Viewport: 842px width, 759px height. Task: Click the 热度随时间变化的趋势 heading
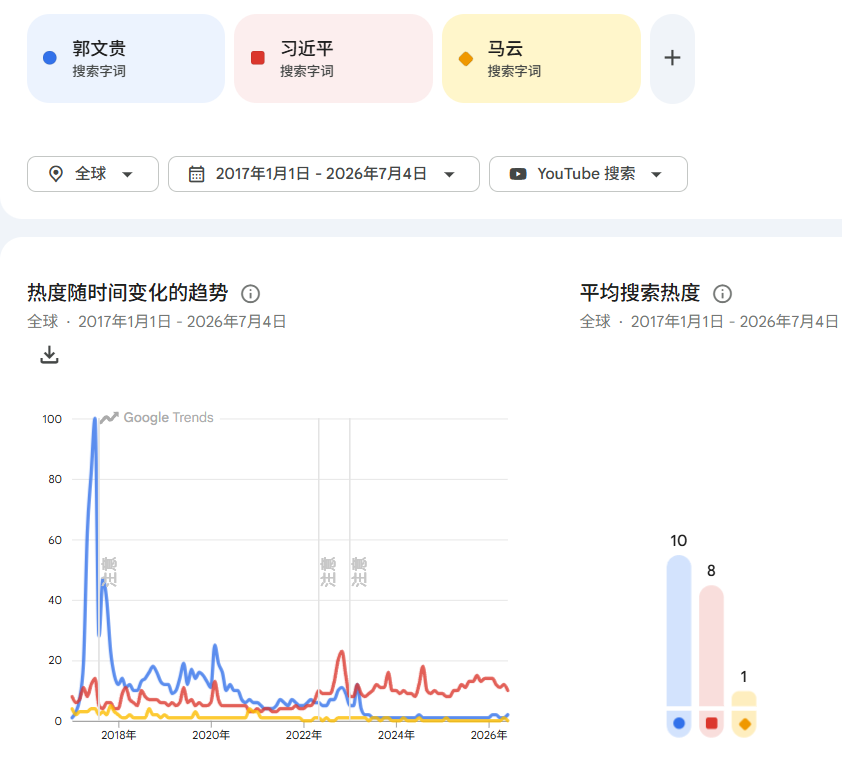coord(128,293)
